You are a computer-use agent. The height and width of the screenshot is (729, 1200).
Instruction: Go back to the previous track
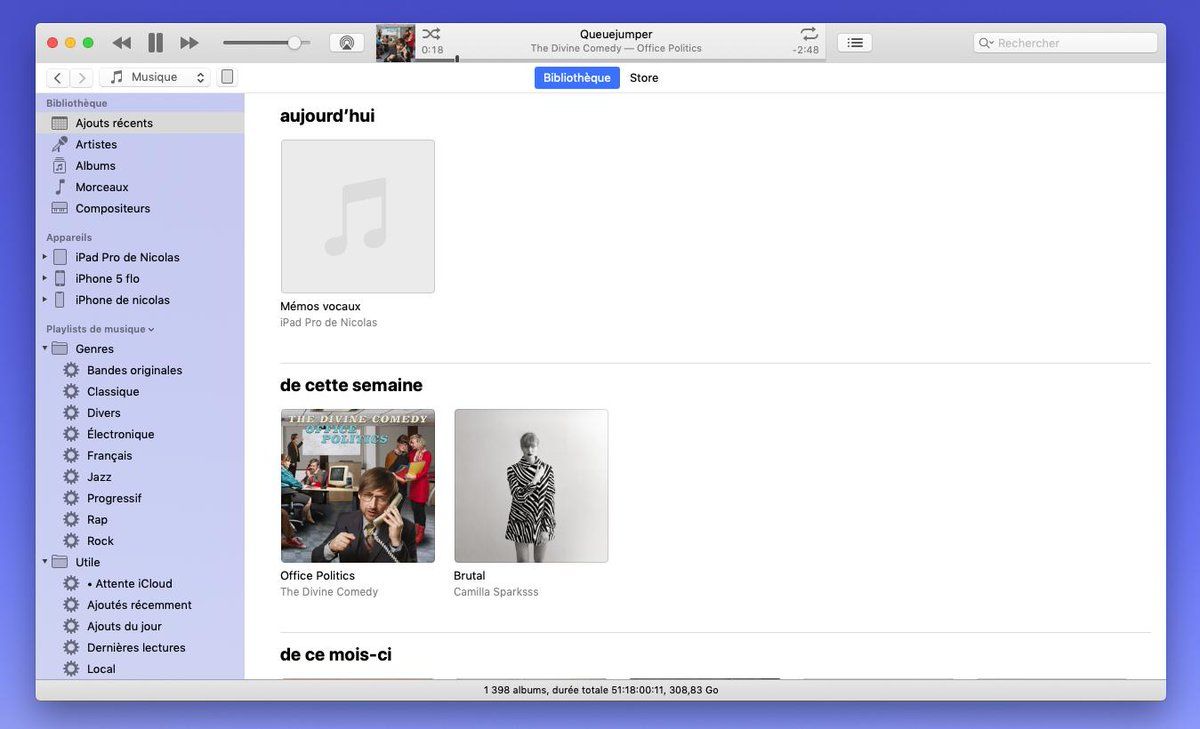point(122,43)
